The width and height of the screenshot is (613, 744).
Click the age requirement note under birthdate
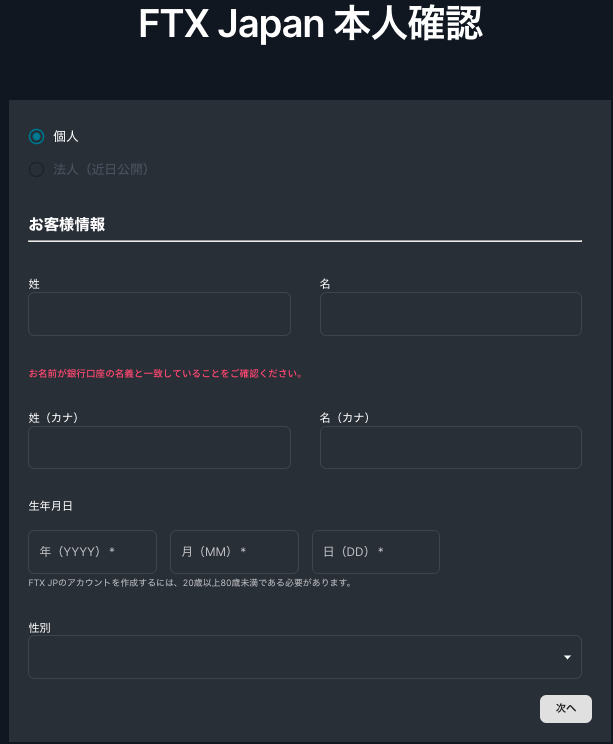190,582
